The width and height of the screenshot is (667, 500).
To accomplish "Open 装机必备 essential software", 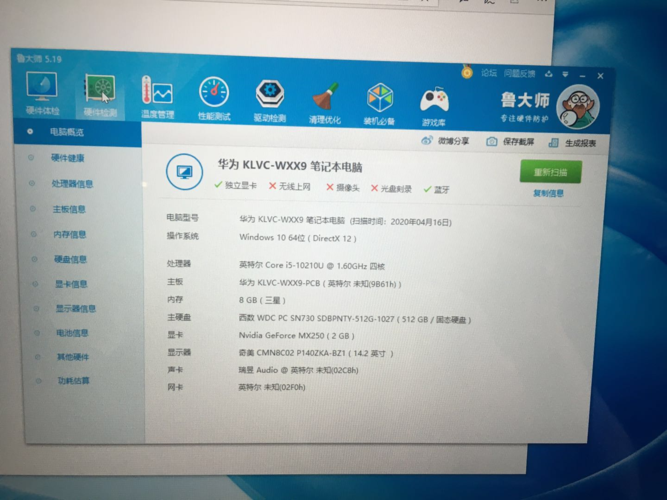I will 379,104.
